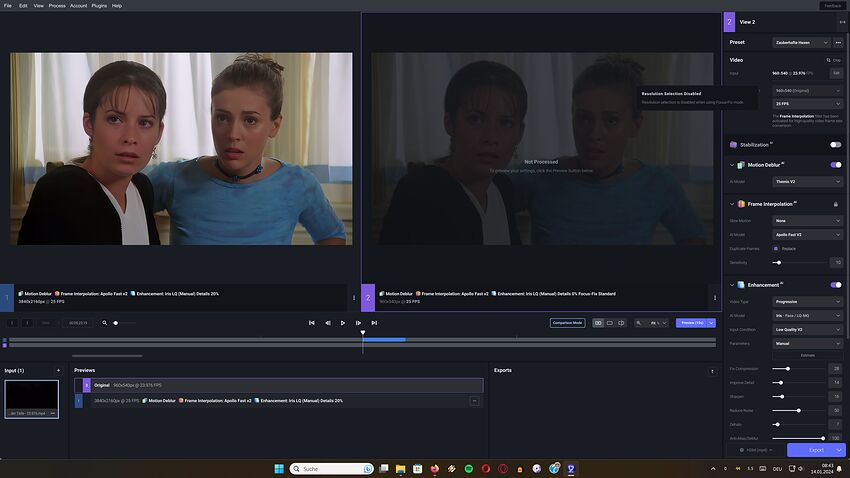Skip to the last frame

374,323
